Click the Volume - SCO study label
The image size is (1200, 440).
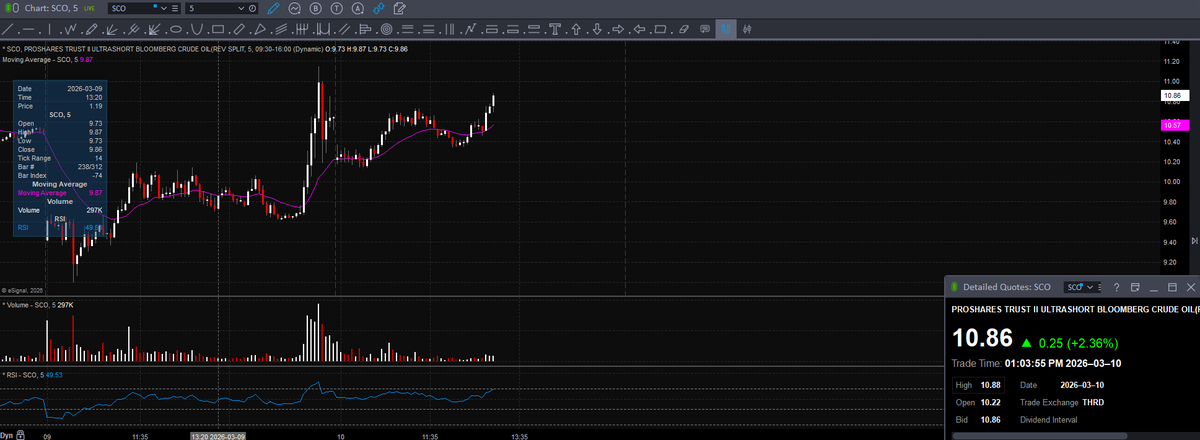point(38,304)
